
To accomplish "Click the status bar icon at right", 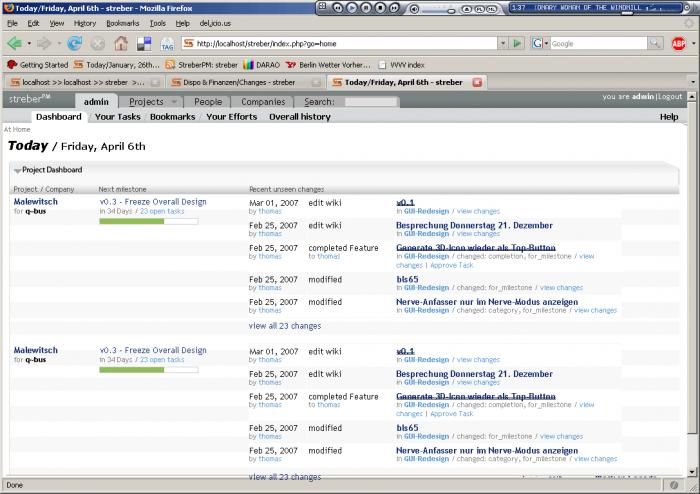I will [674, 485].
